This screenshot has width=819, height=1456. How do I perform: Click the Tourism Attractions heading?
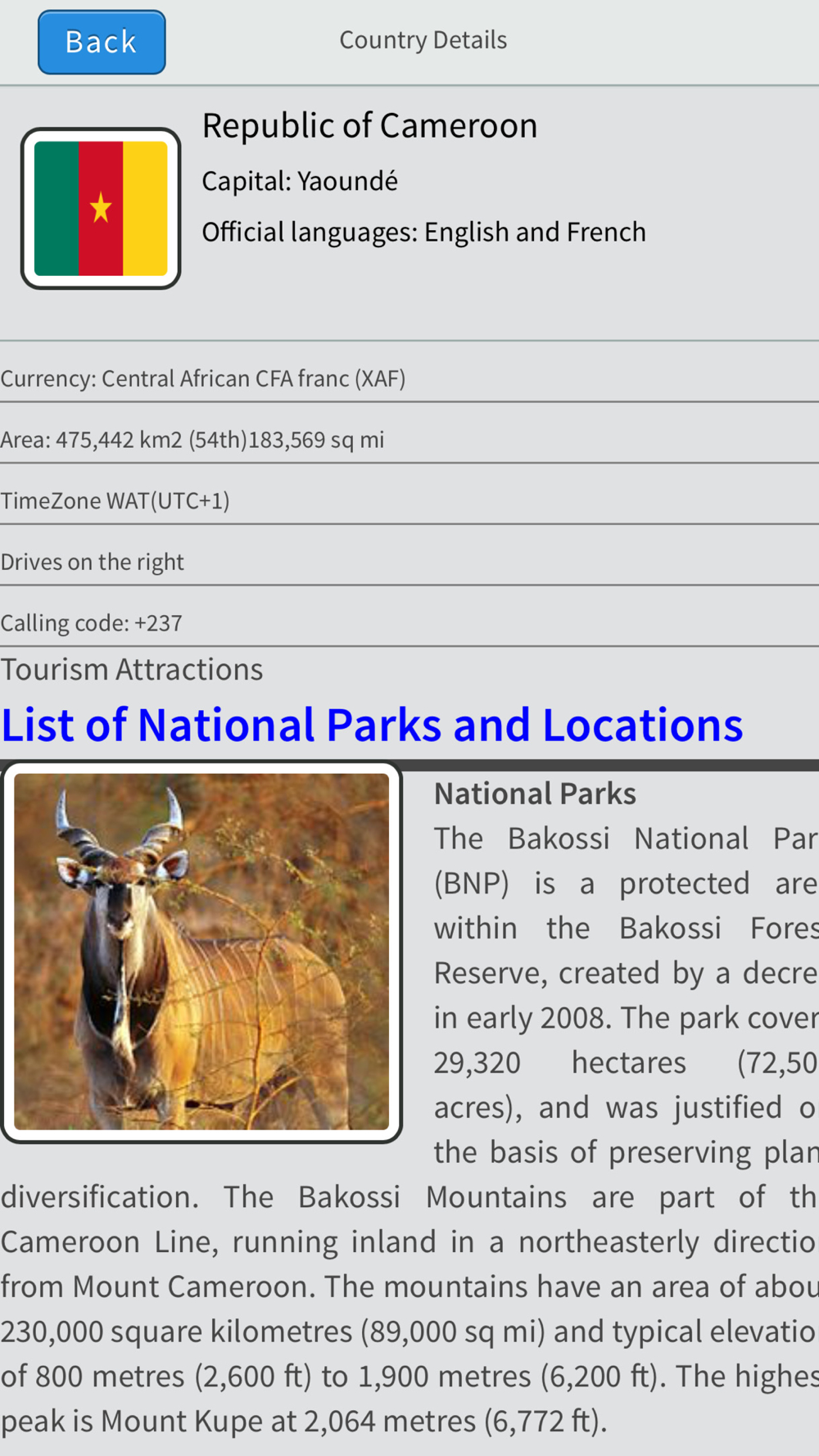click(132, 670)
